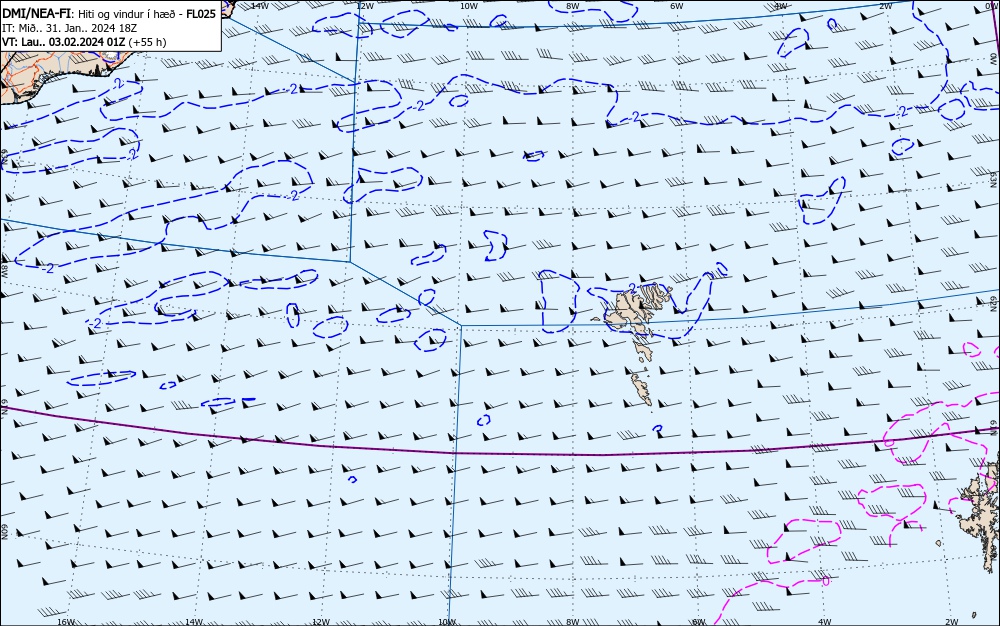This screenshot has height=626, width=1000.
Task: Click the '10W' longitude label on bottom edge
Action: pos(448,622)
